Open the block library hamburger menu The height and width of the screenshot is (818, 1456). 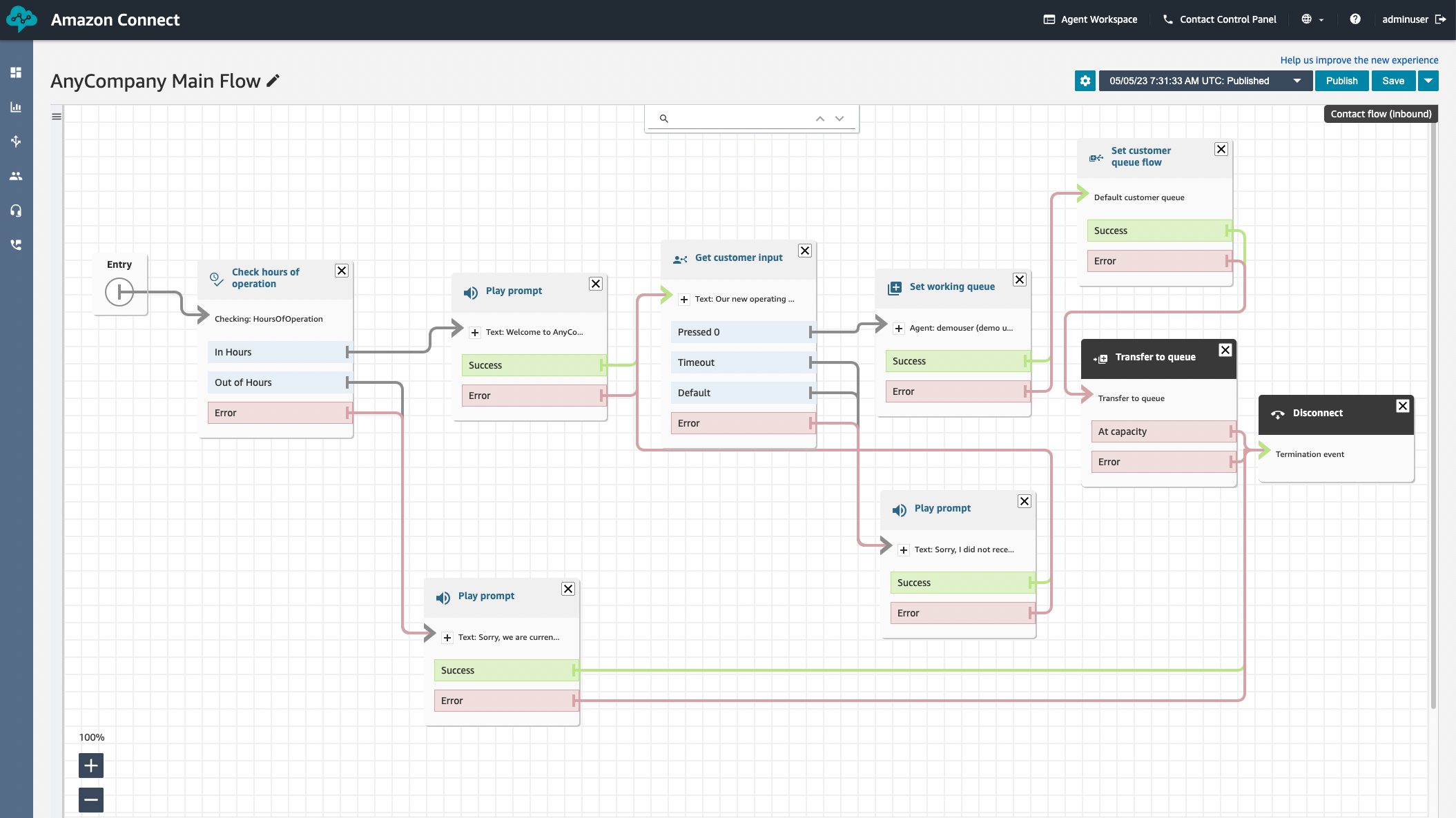tap(57, 117)
